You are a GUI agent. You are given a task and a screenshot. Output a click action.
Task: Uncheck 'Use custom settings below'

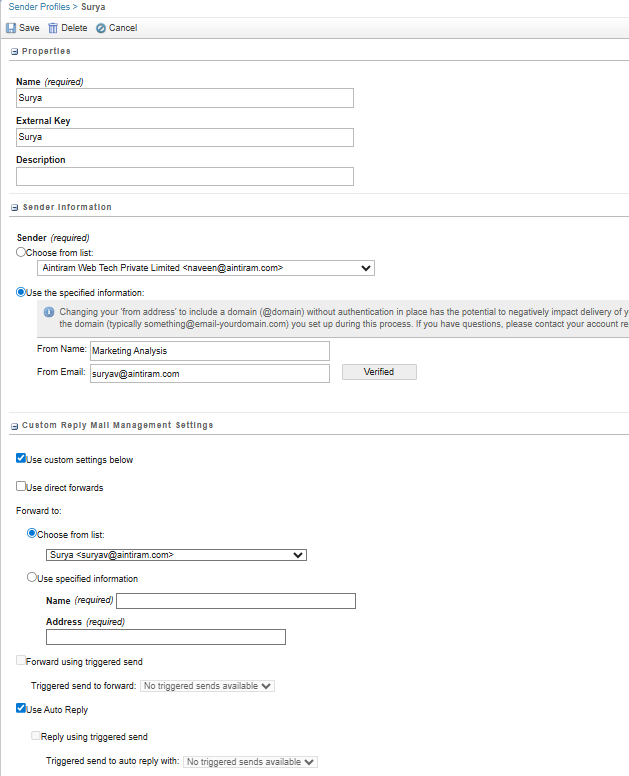pos(22,459)
